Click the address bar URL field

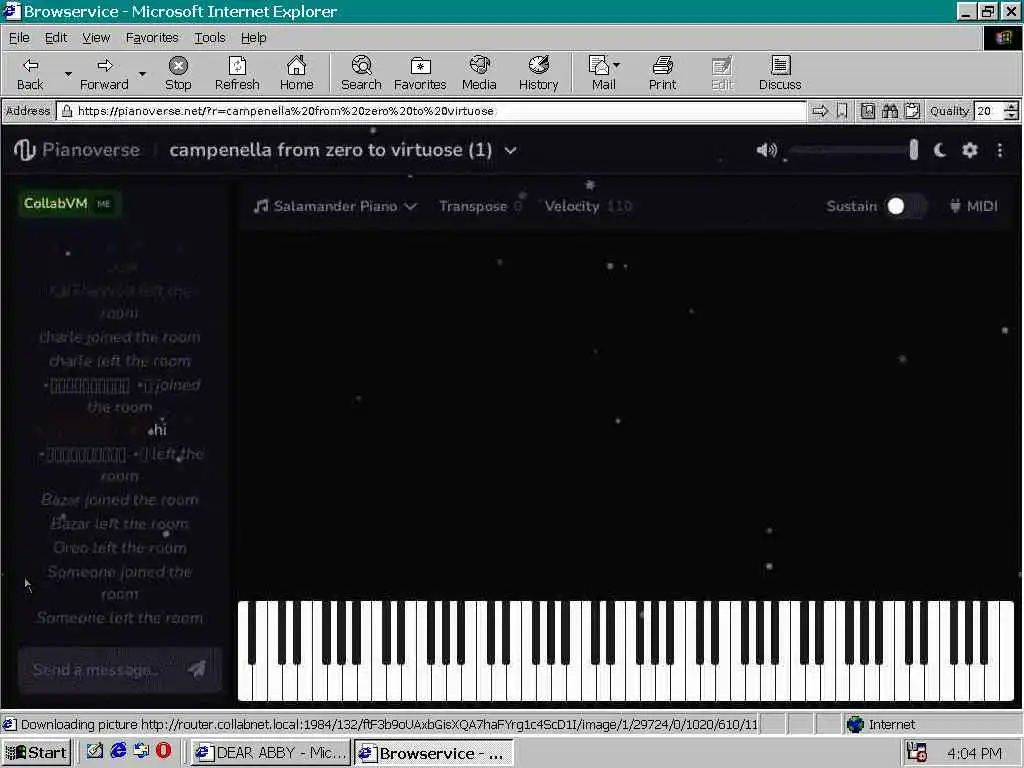tap(431, 111)
